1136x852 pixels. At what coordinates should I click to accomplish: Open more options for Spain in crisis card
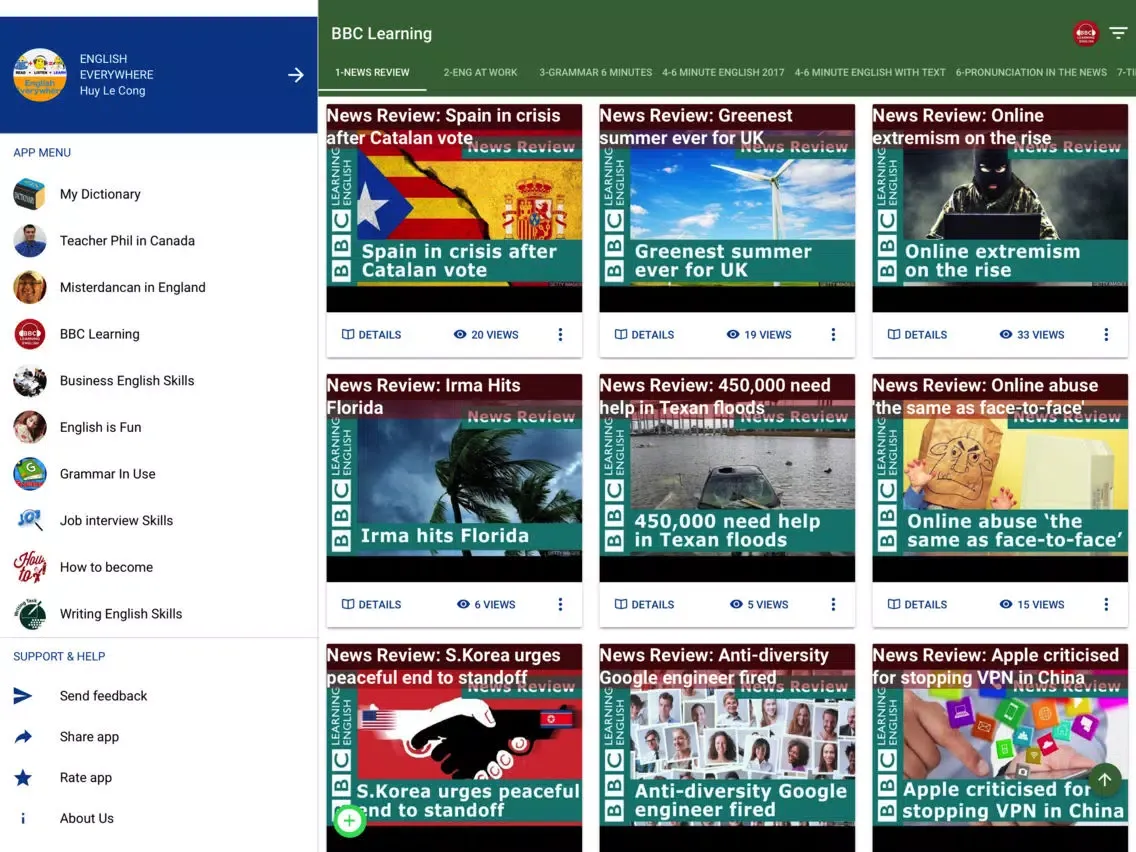click(560, 335)
